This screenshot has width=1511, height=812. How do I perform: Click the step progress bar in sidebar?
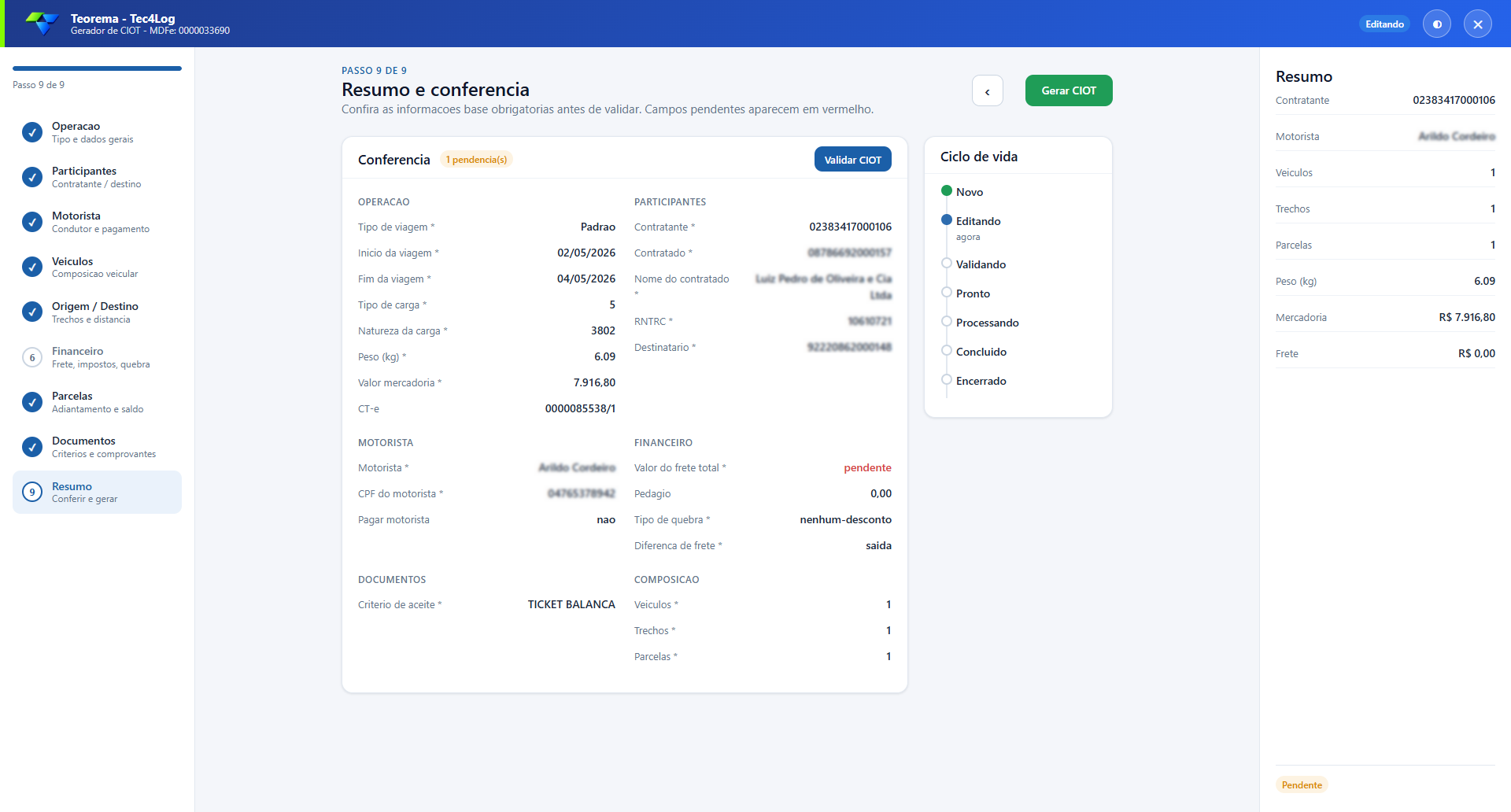click(x=97, y=68)
